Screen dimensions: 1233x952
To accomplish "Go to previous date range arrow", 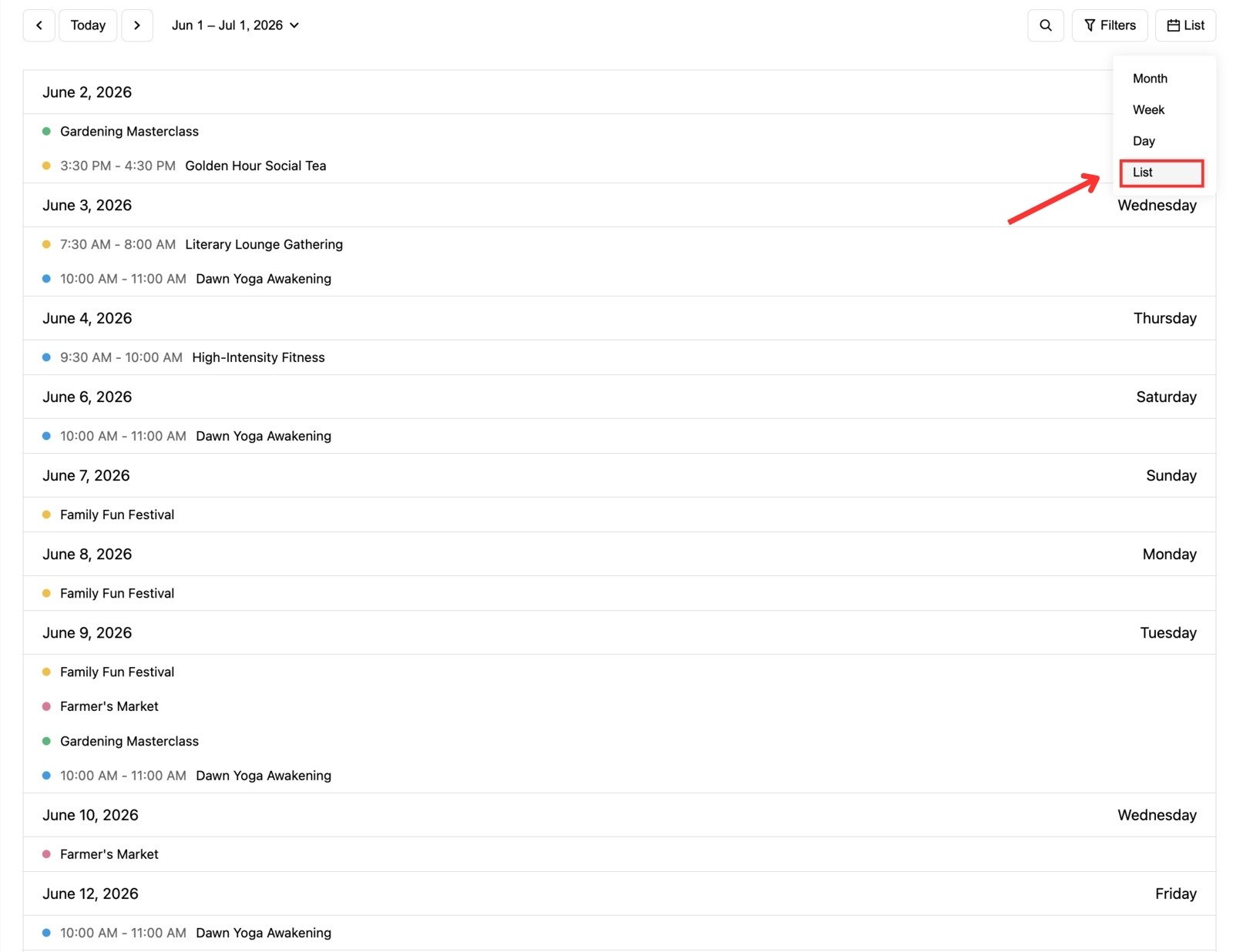I will coord(39,25).
